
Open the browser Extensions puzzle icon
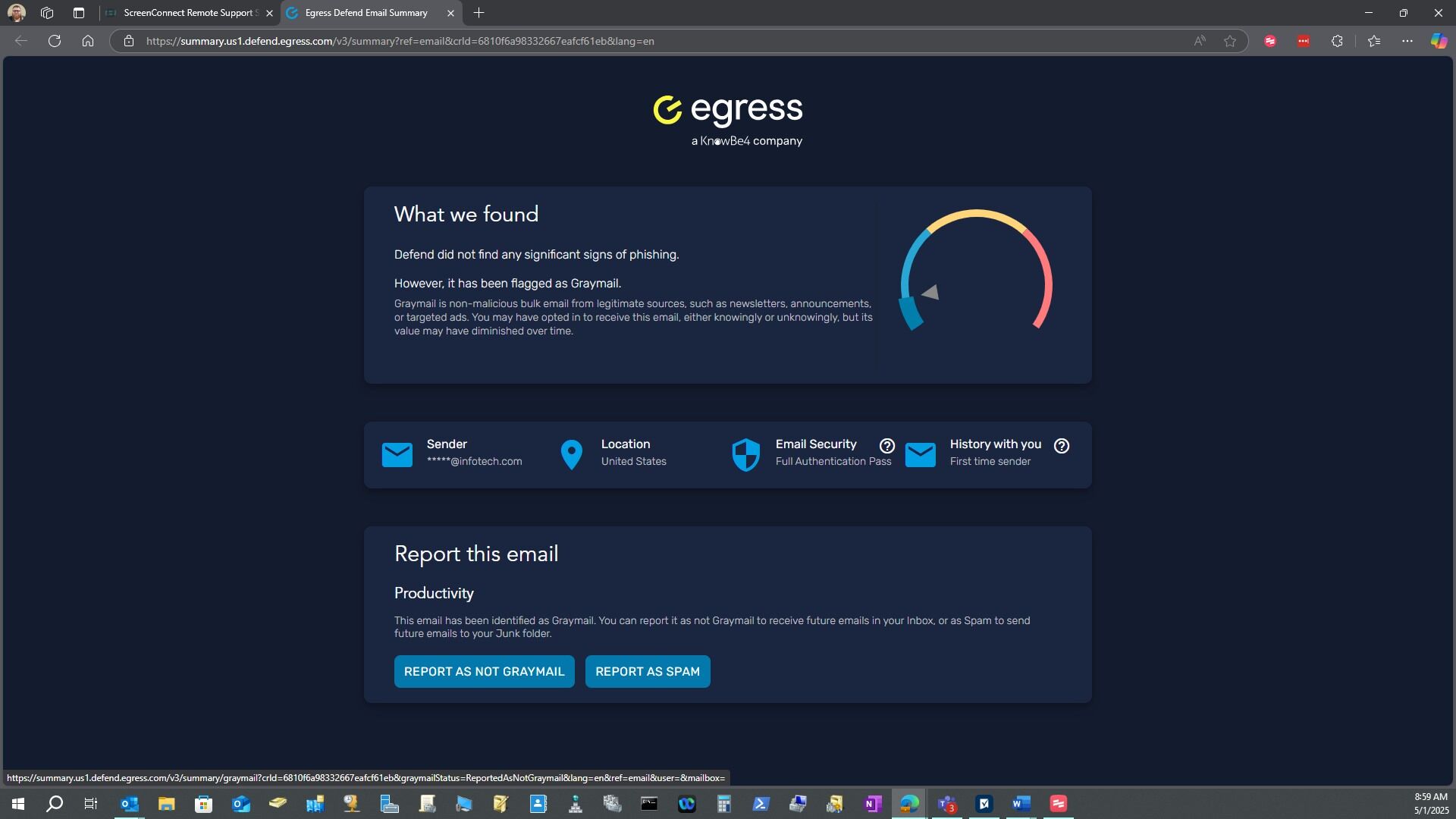coord(1337,41)
